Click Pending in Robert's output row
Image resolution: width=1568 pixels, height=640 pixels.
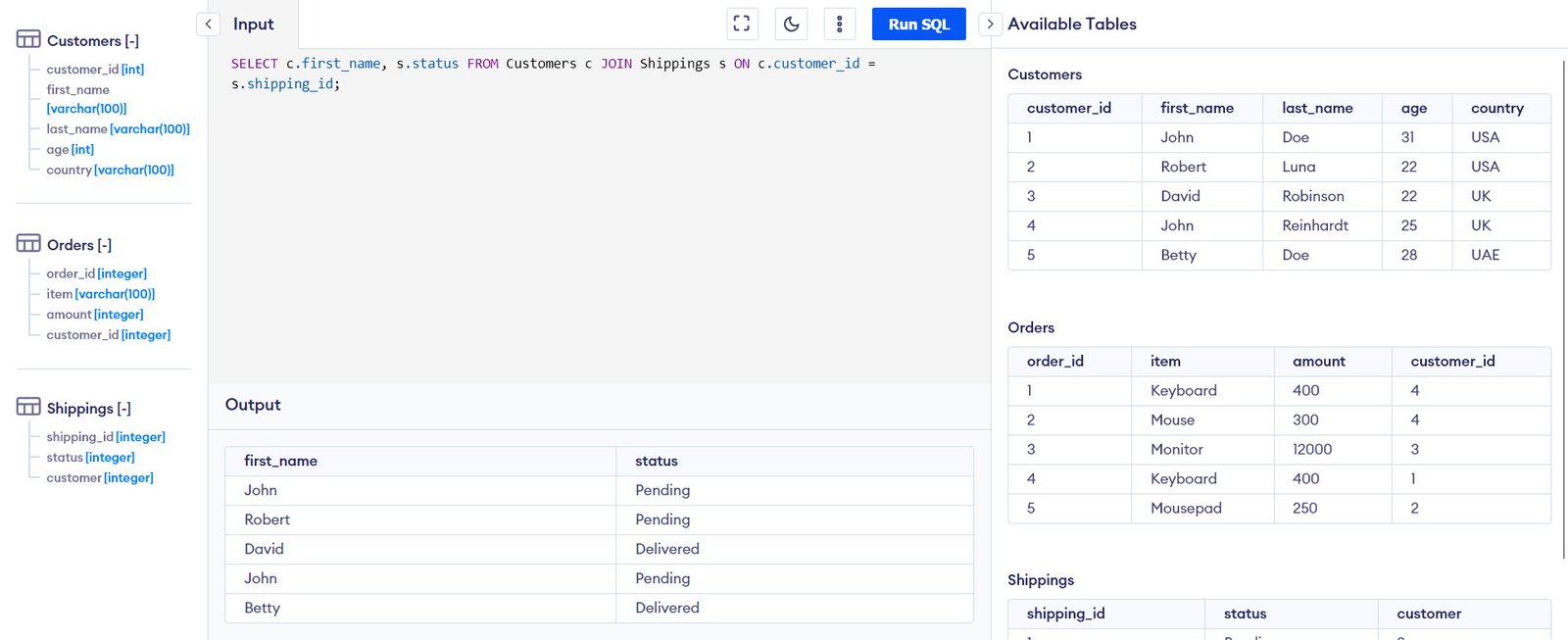[x=662, y=519]
